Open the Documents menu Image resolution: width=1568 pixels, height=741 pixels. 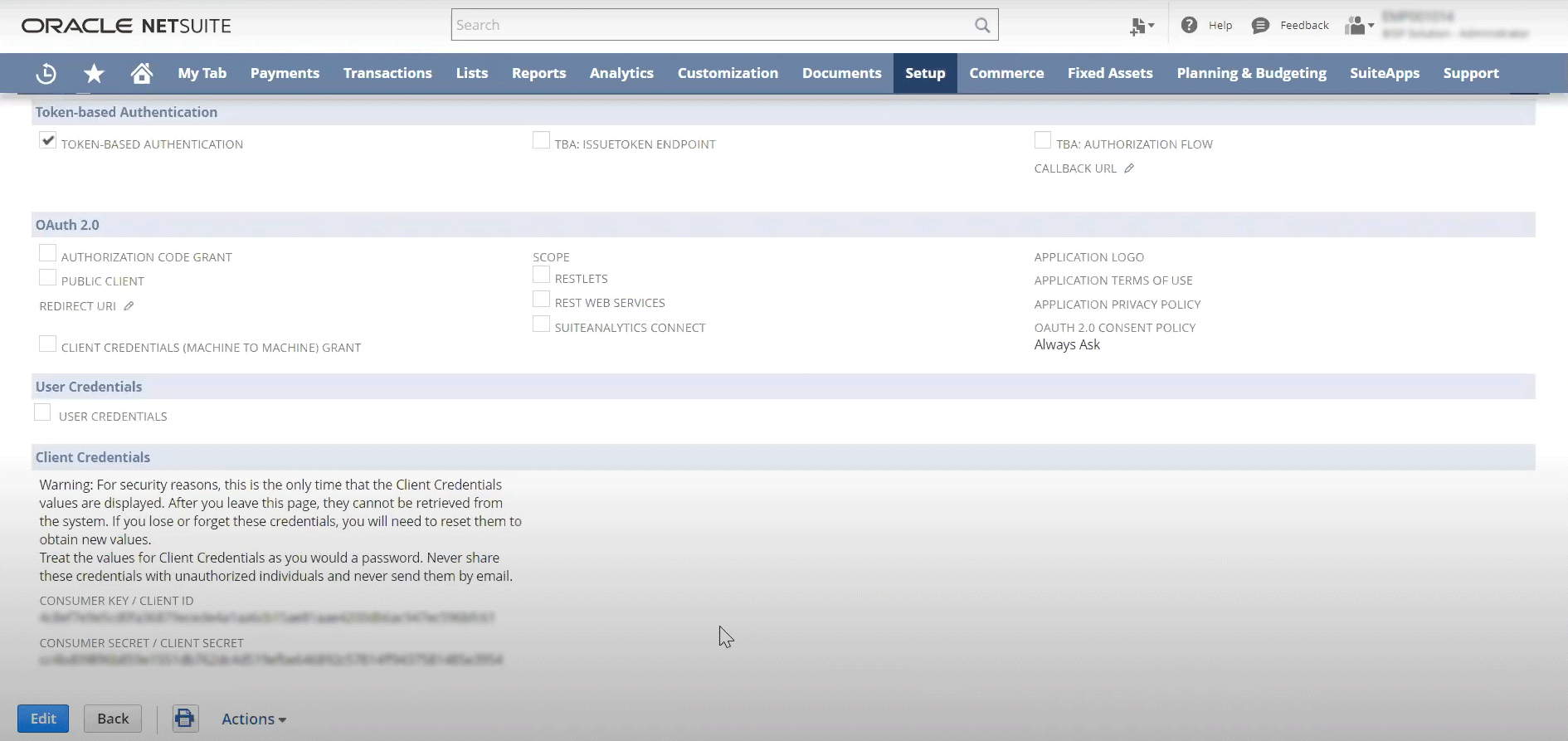tap(841, 73)
